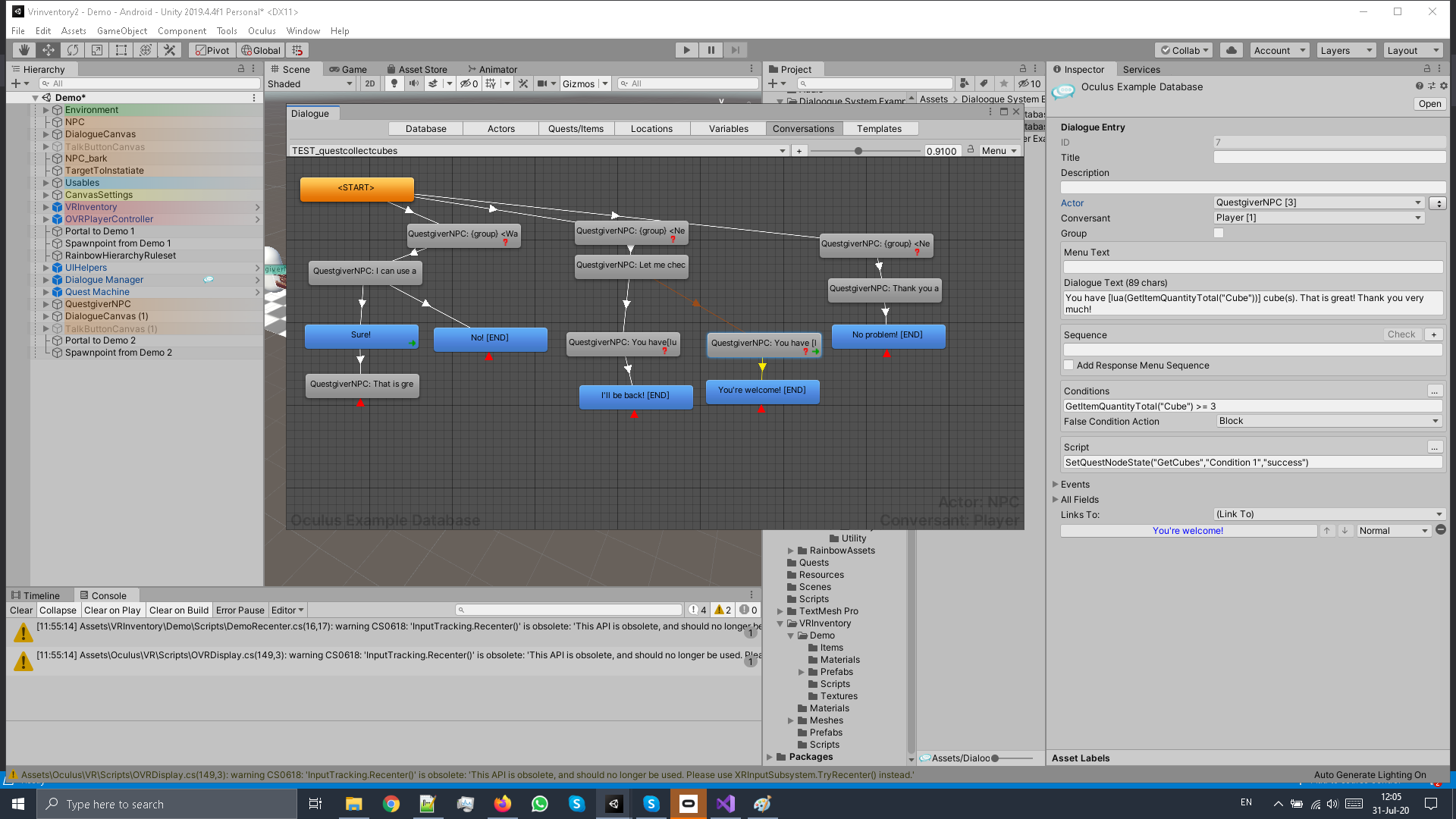
Task: Enable Add Response Menu Sequence
Action: (1069, 366)
